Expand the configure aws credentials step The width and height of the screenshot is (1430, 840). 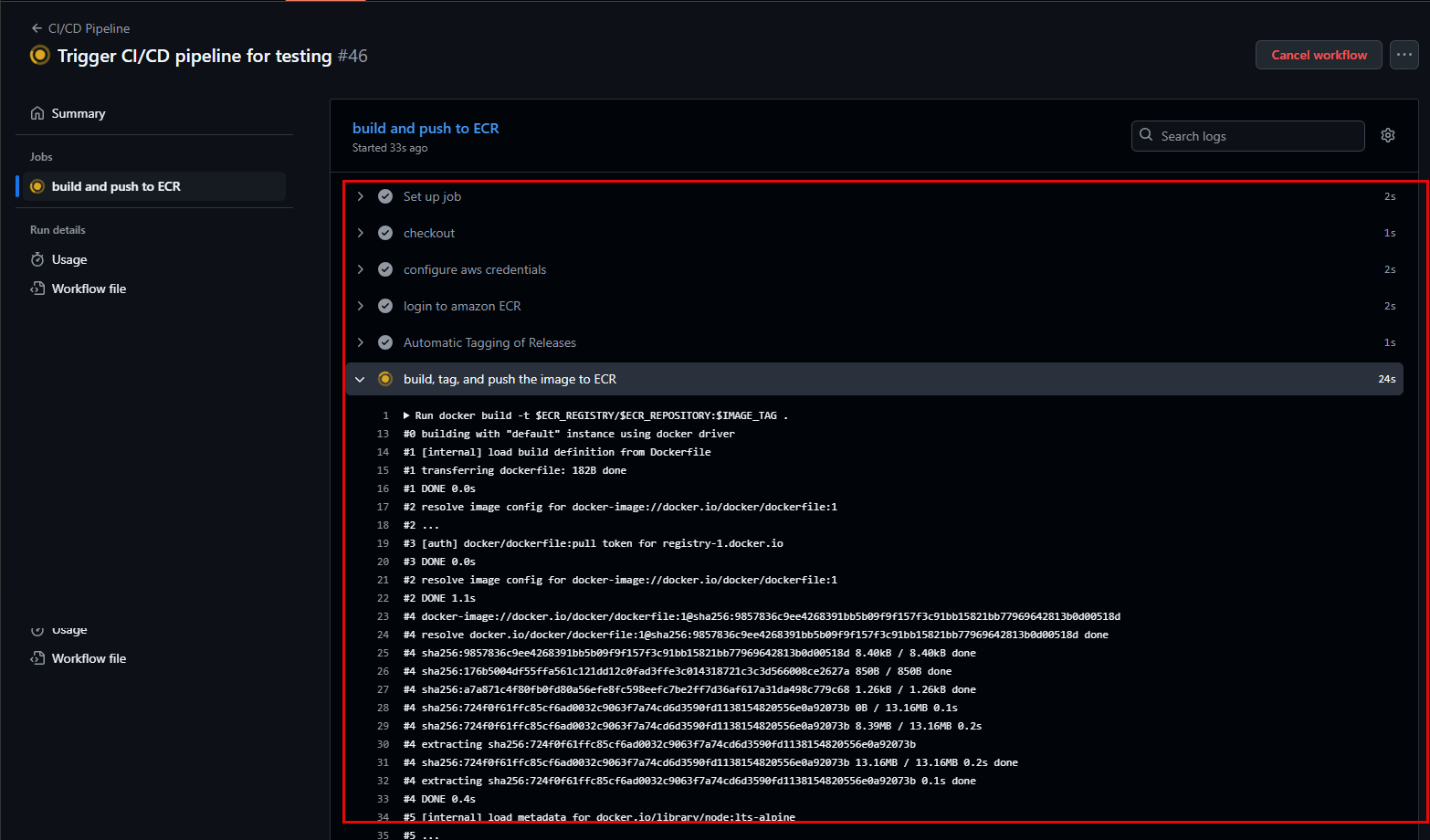(360, 269)
